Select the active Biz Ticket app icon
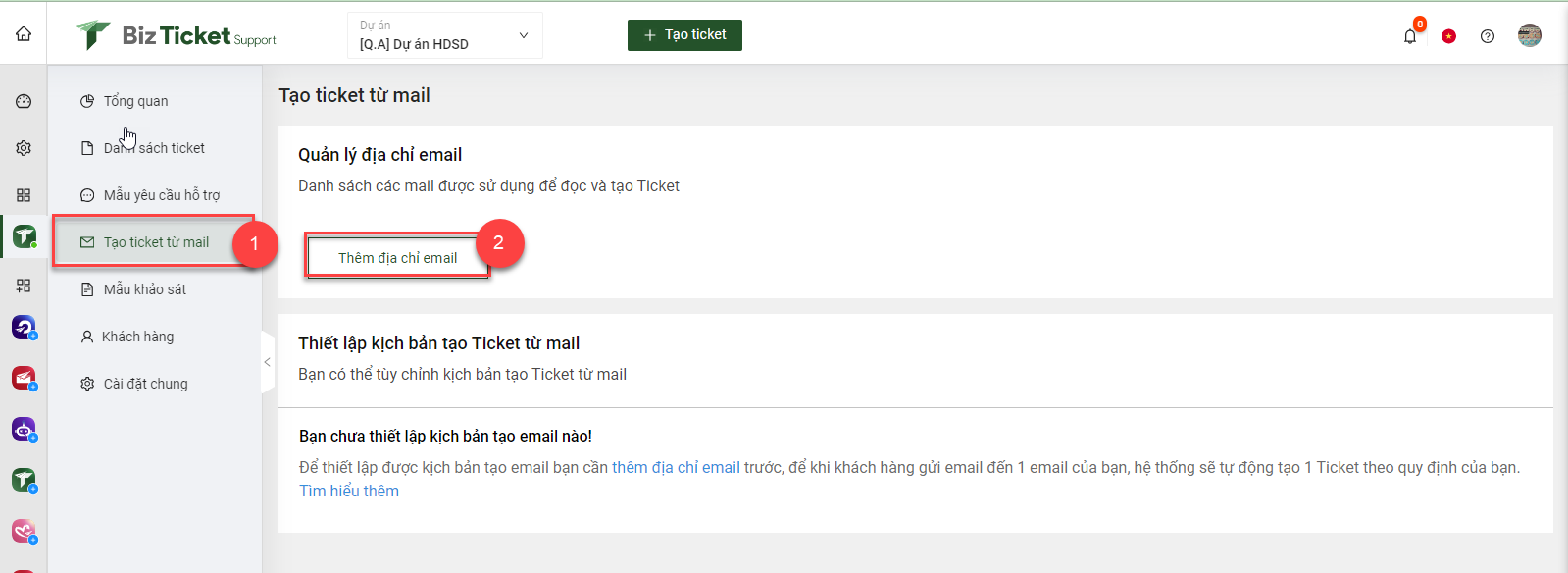Viewport: 1568px width, 573px height. click(25, 236)
